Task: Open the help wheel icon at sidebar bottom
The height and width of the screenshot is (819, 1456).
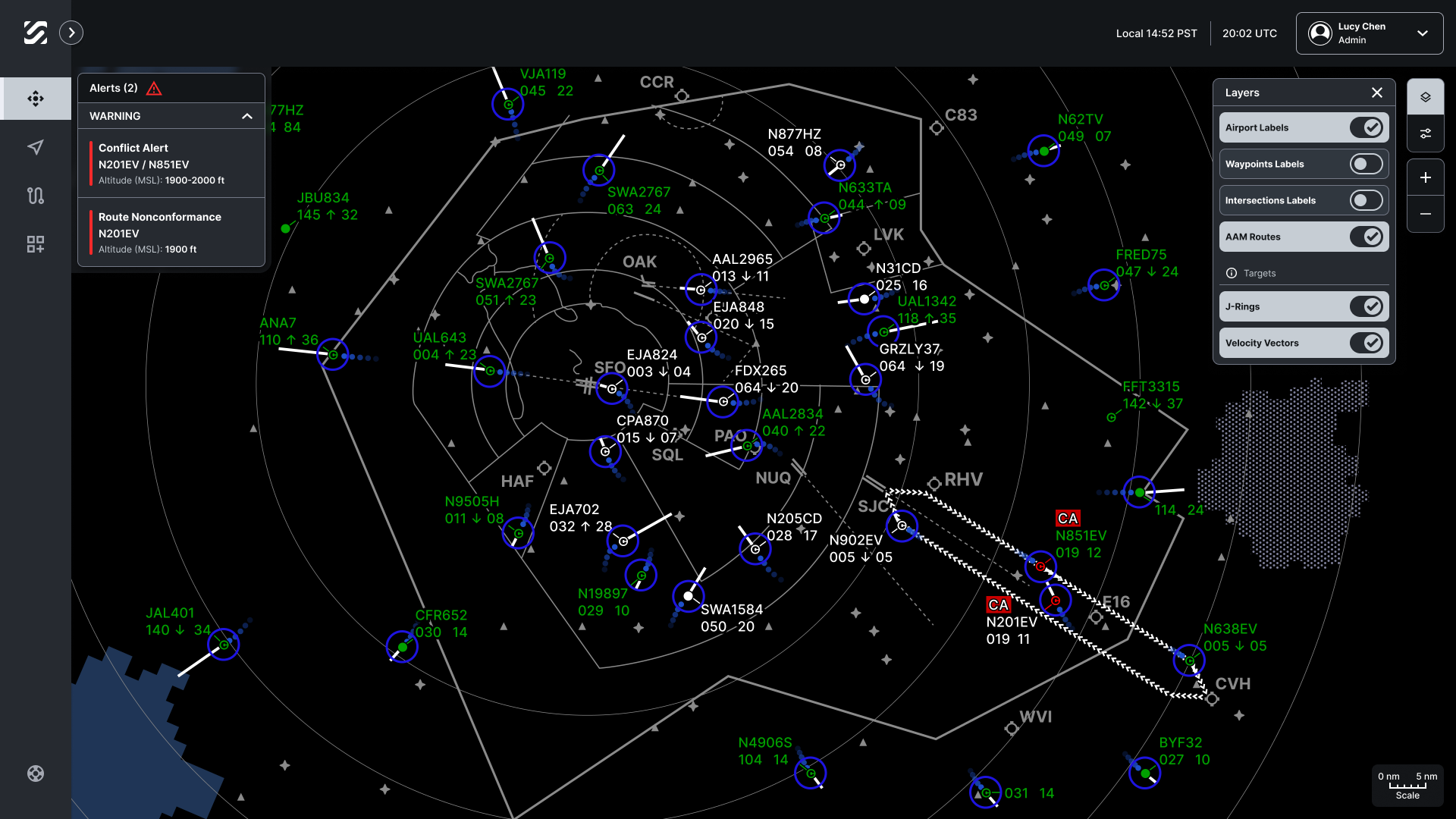Action: [x=36, y=773]
